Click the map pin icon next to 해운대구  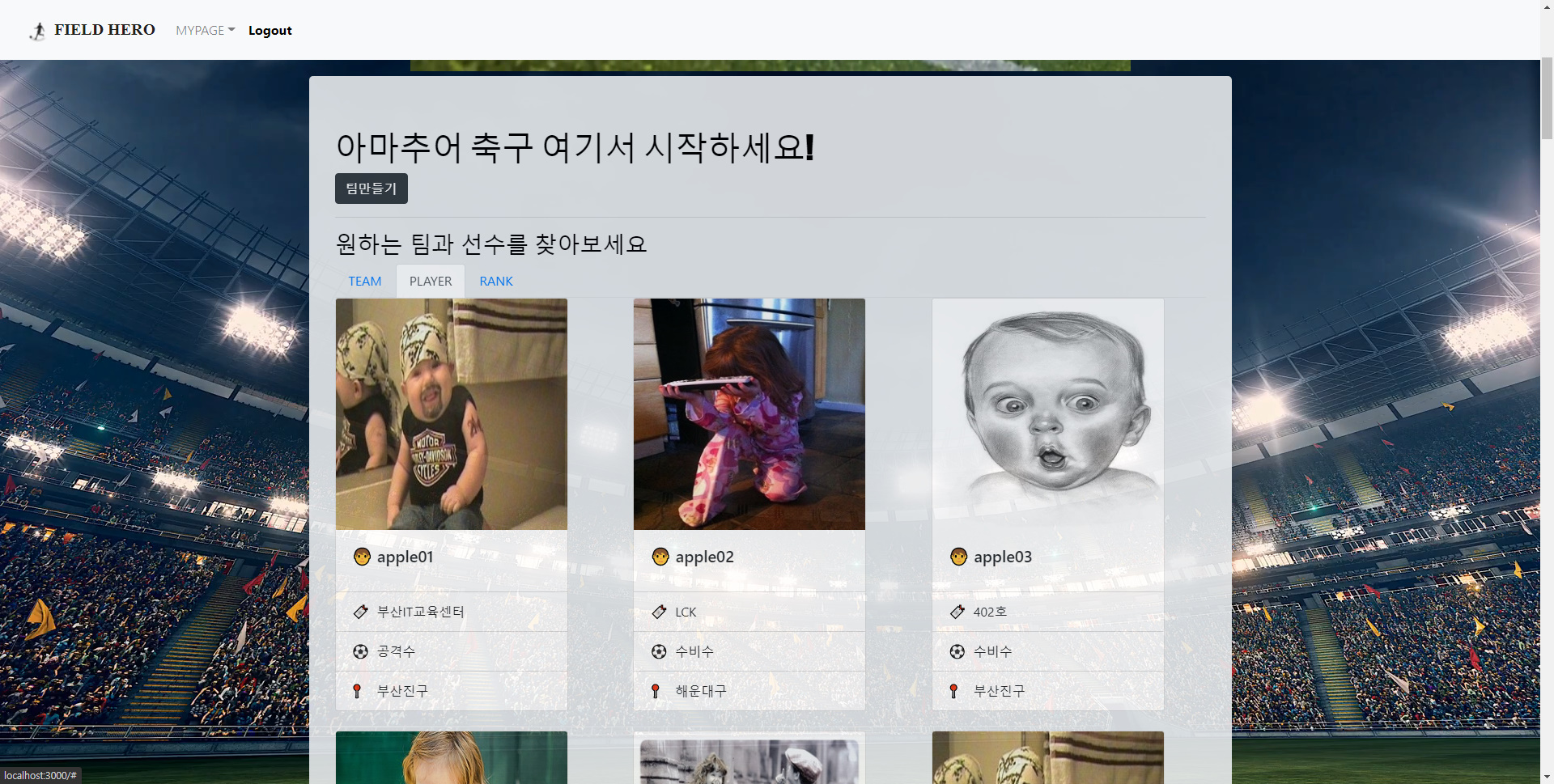click(655, 691)
